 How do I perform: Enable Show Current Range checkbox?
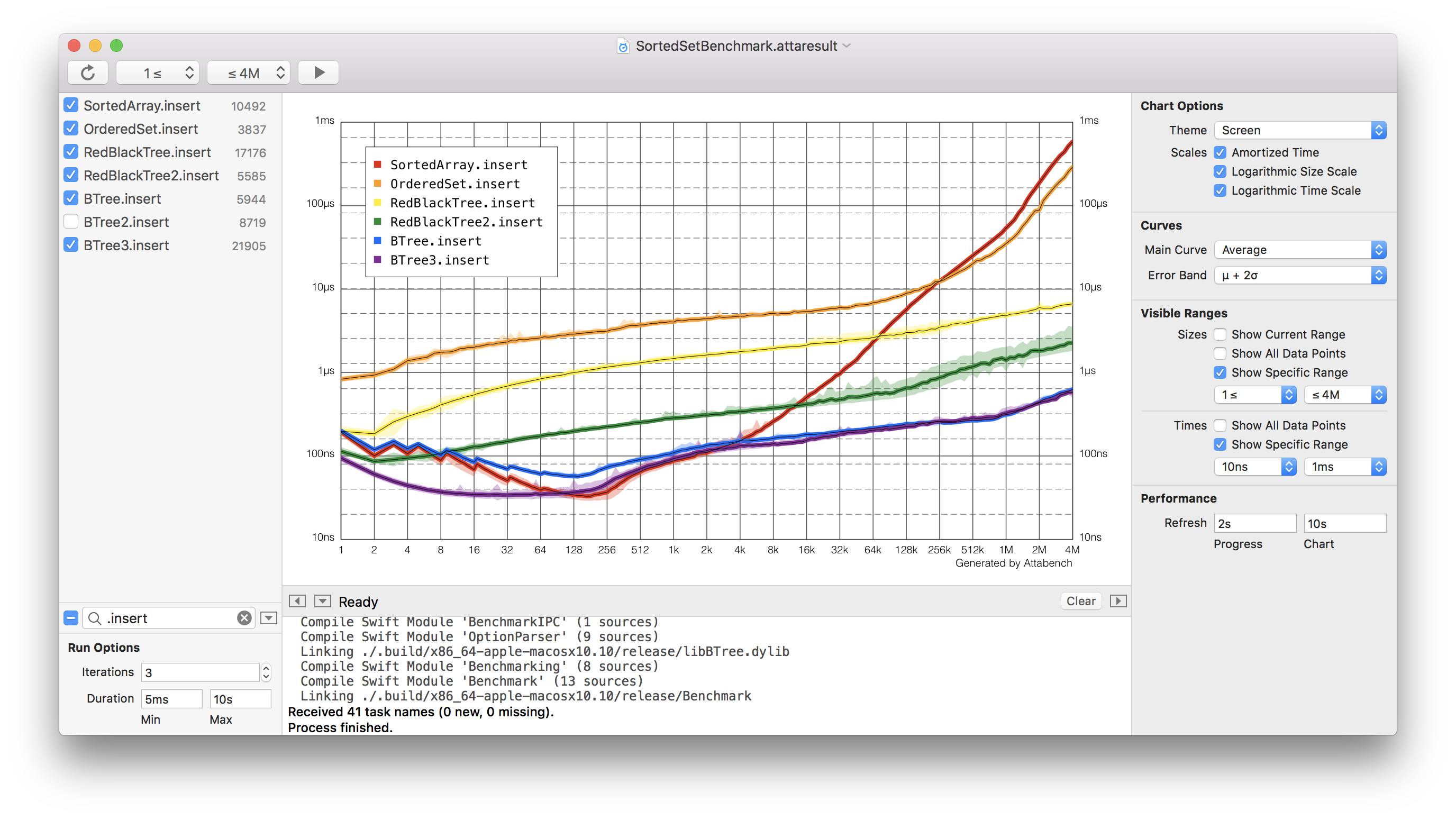pos(1220,334)
